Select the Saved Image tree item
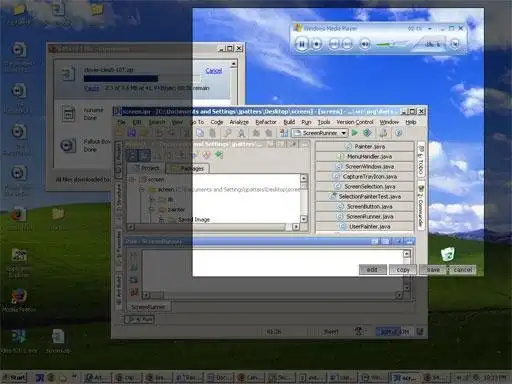The width and height of the screenshot is (512, 384). 194,220
